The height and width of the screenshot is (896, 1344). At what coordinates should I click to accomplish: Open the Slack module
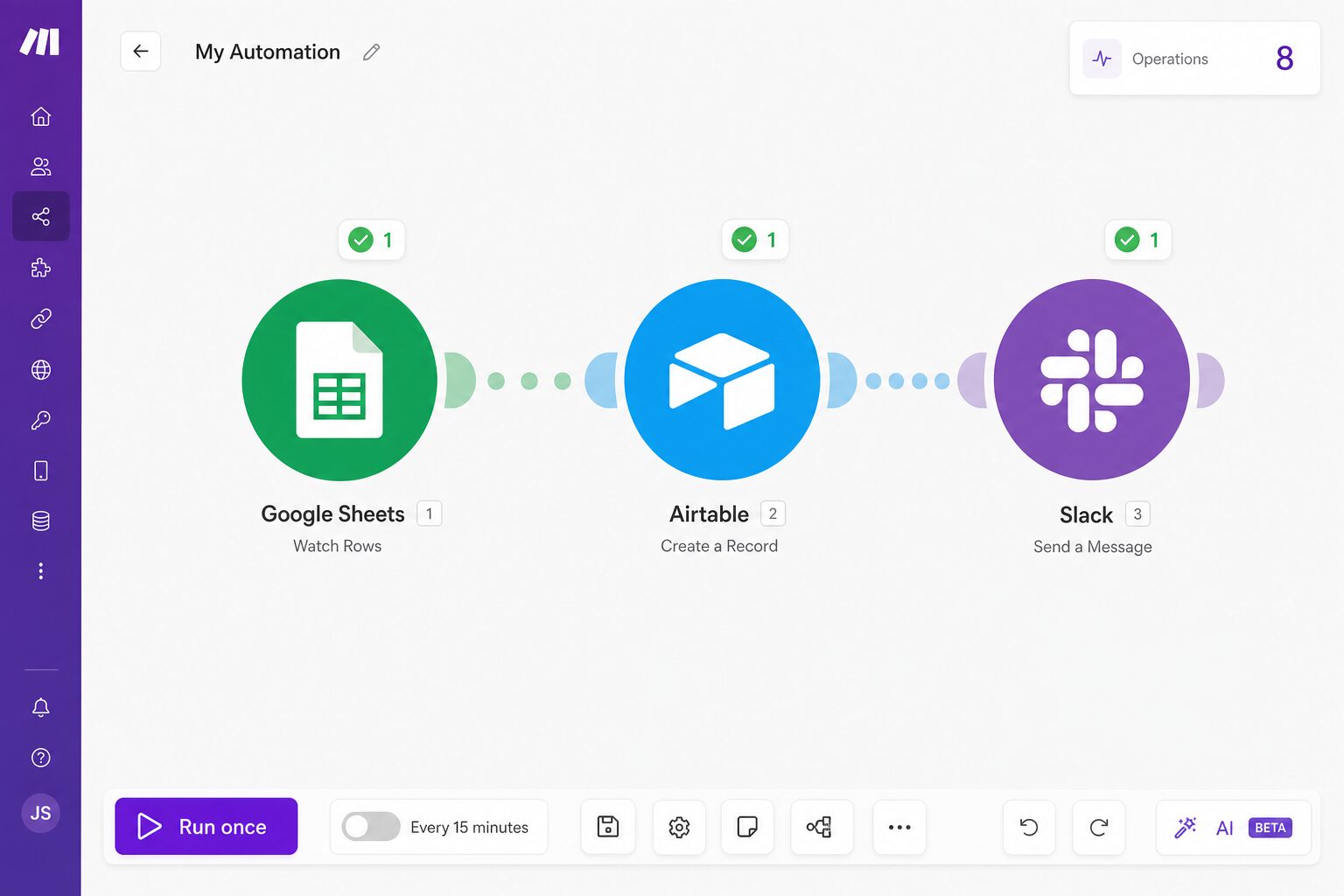click(1092, 380)
